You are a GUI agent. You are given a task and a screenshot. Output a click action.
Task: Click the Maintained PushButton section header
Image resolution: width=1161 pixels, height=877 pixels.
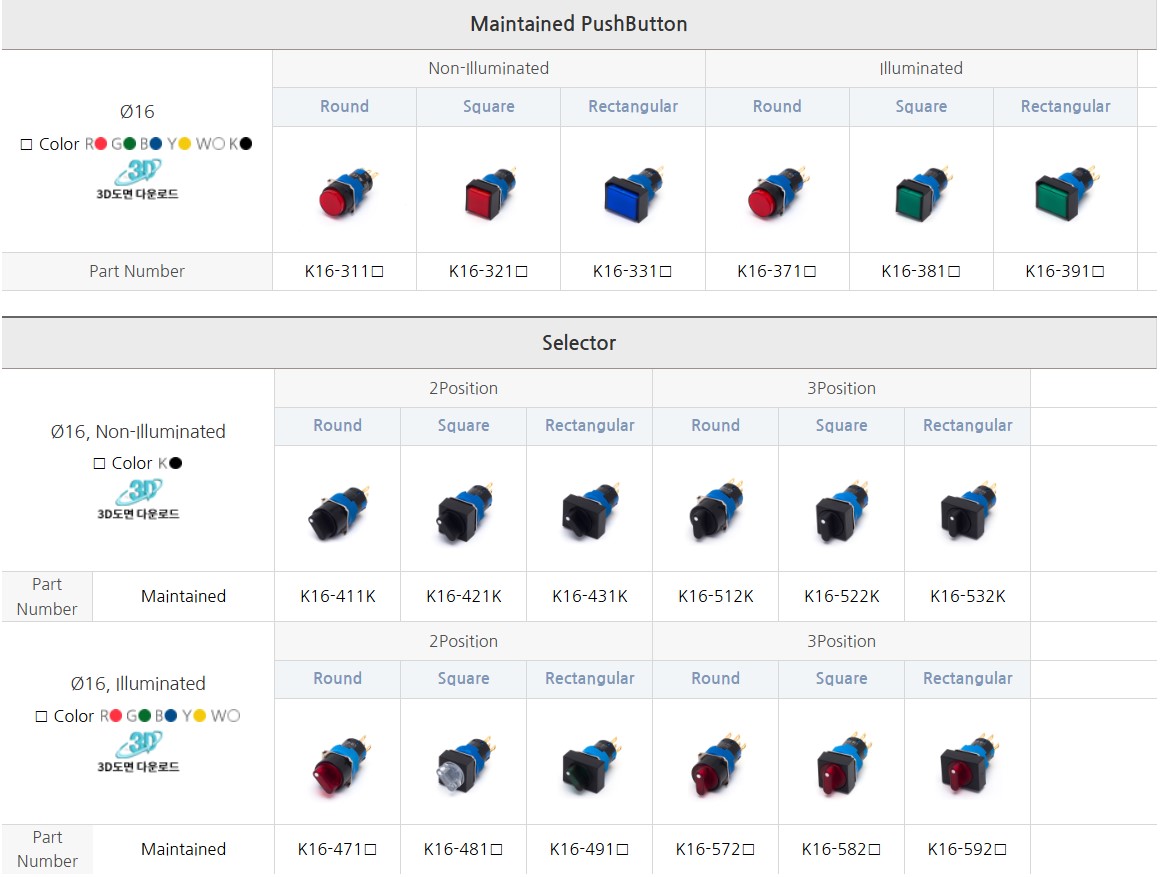click(x=579, y=24)
